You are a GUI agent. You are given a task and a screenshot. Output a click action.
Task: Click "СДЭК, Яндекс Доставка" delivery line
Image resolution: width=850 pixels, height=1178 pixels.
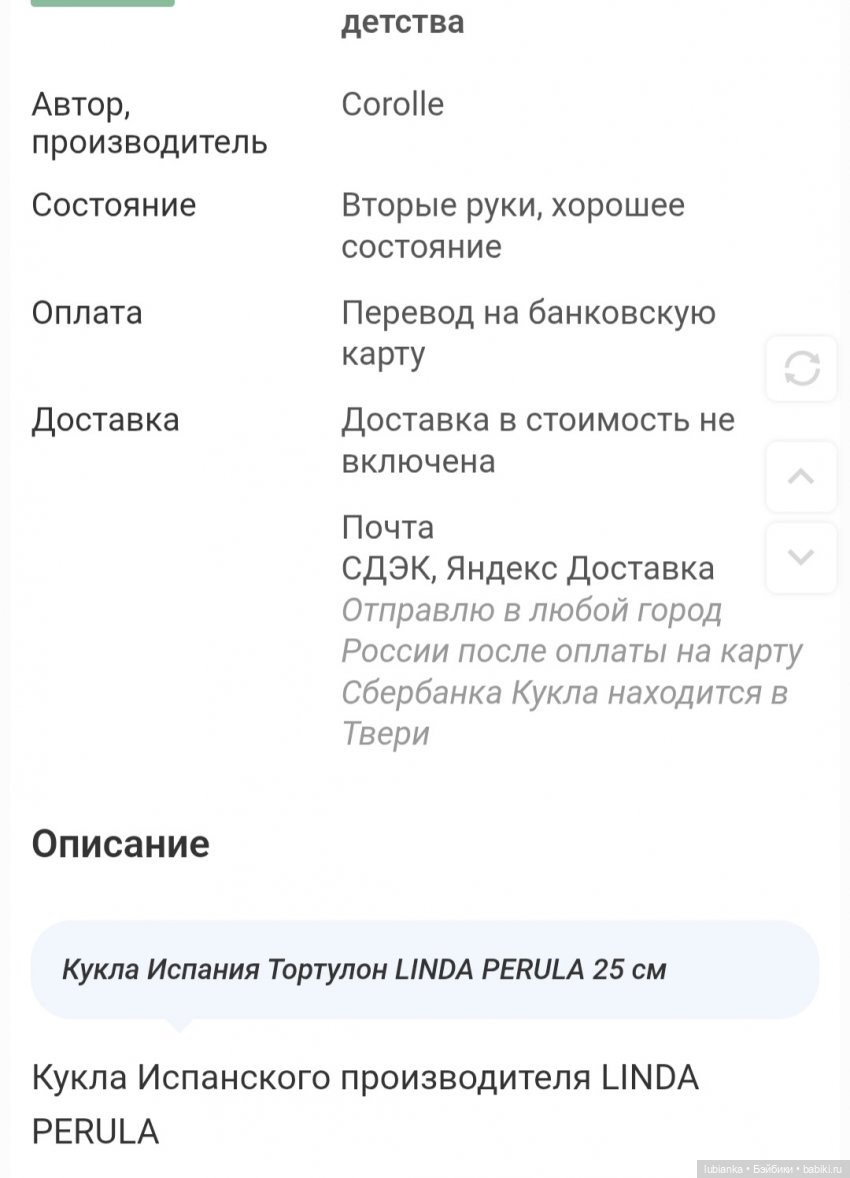pyautogui.click(x=528, y=569)
